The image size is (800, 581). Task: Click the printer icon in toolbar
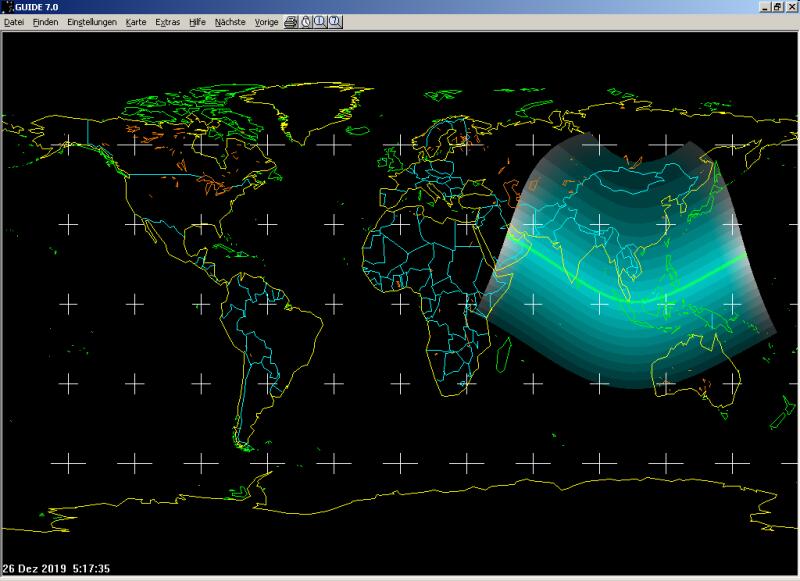(291, 22)
